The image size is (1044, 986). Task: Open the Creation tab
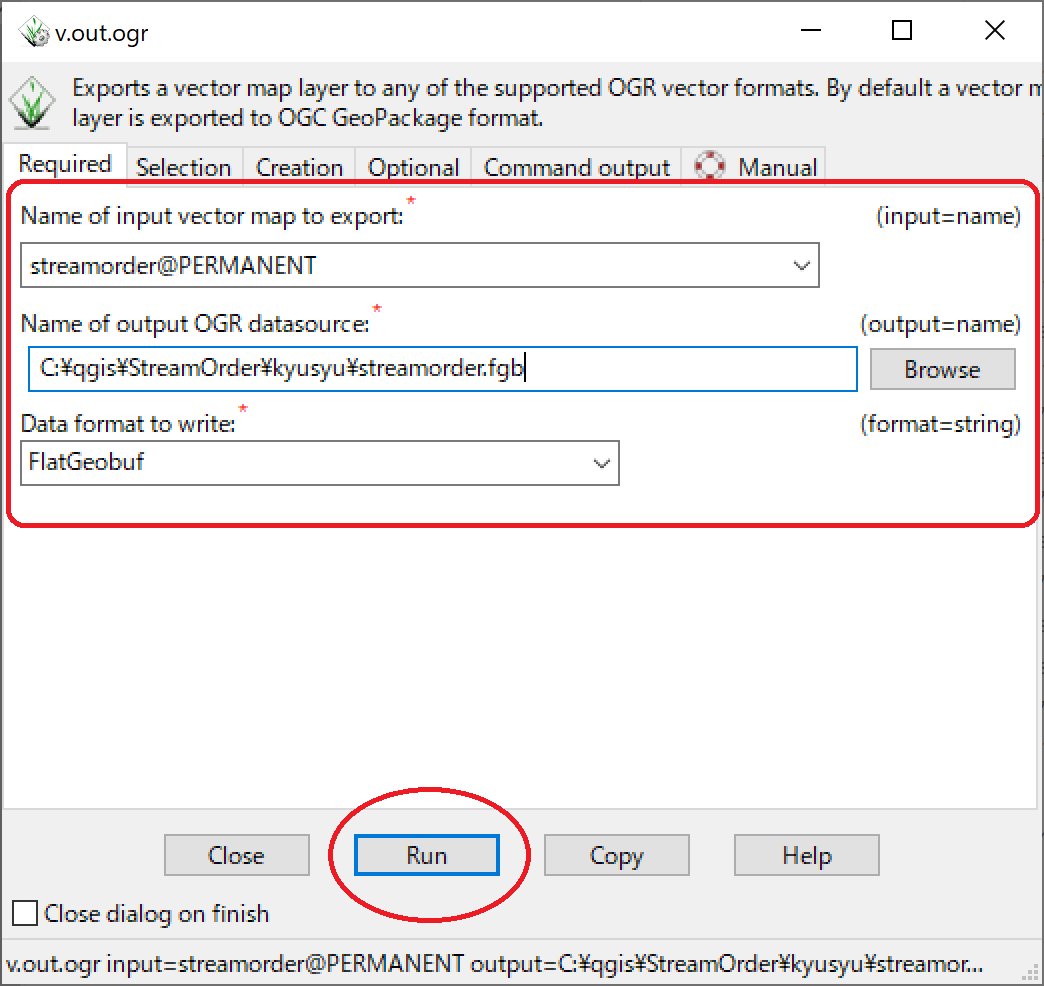point(299,167)
